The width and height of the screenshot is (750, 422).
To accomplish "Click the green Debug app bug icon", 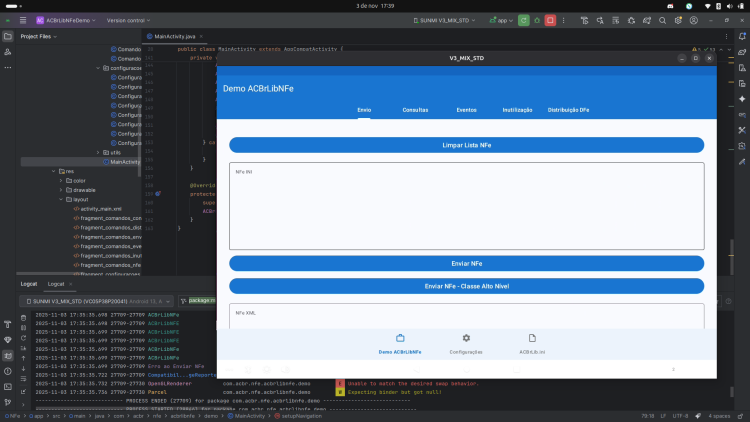I will pos(537,21).
